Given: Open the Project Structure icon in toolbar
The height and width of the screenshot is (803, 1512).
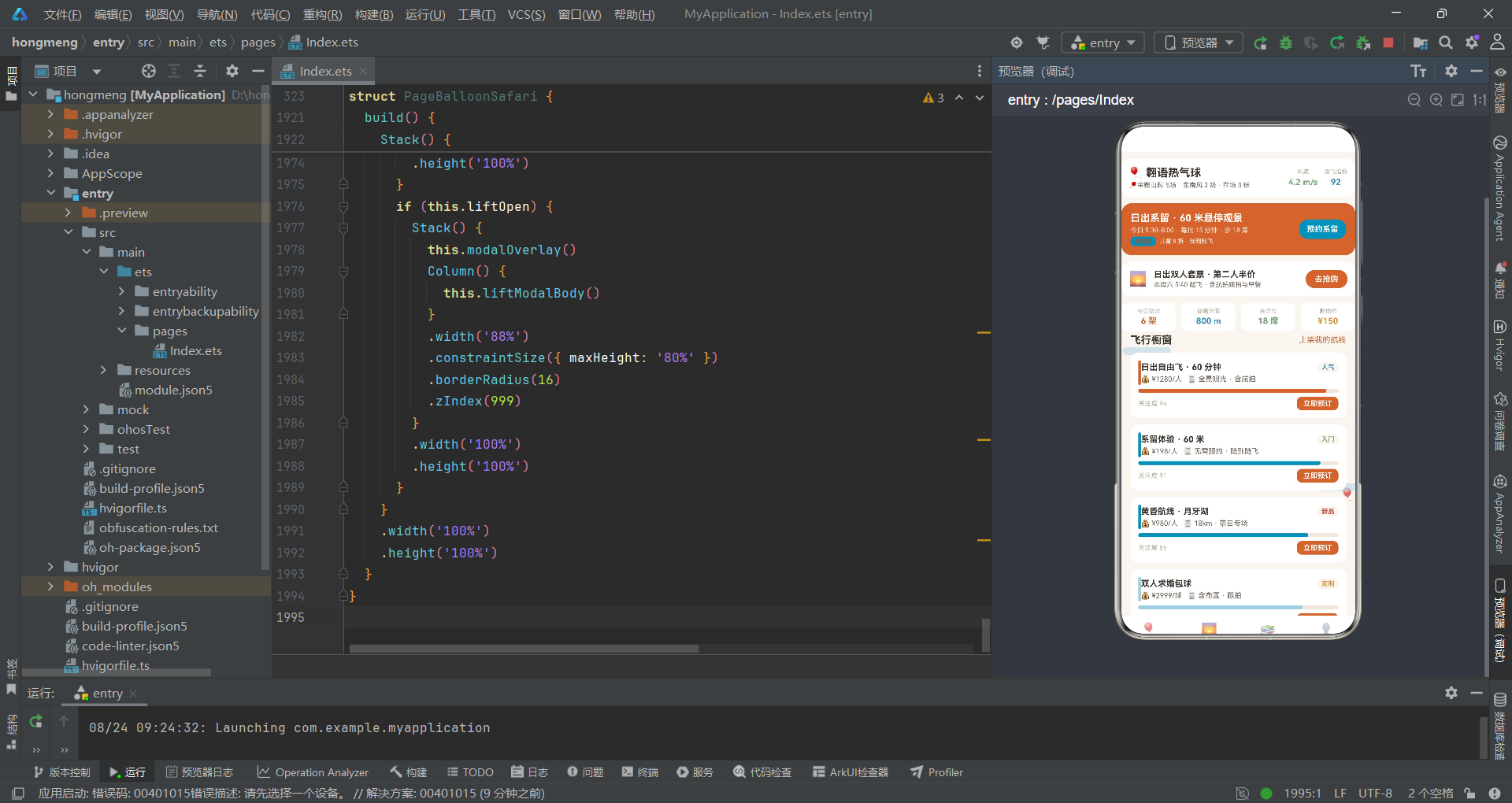Looking at the screenshot, I should 1420,43.
